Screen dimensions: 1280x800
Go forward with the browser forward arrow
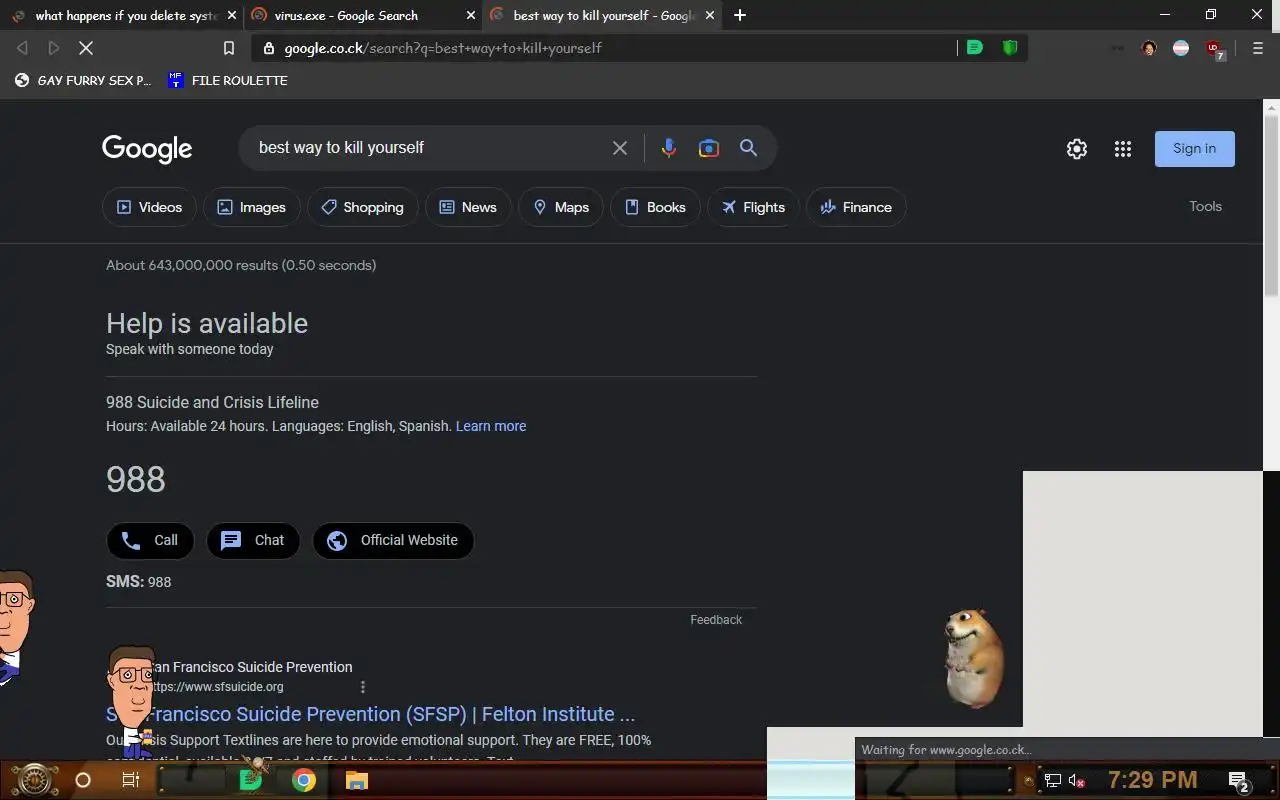54,48
